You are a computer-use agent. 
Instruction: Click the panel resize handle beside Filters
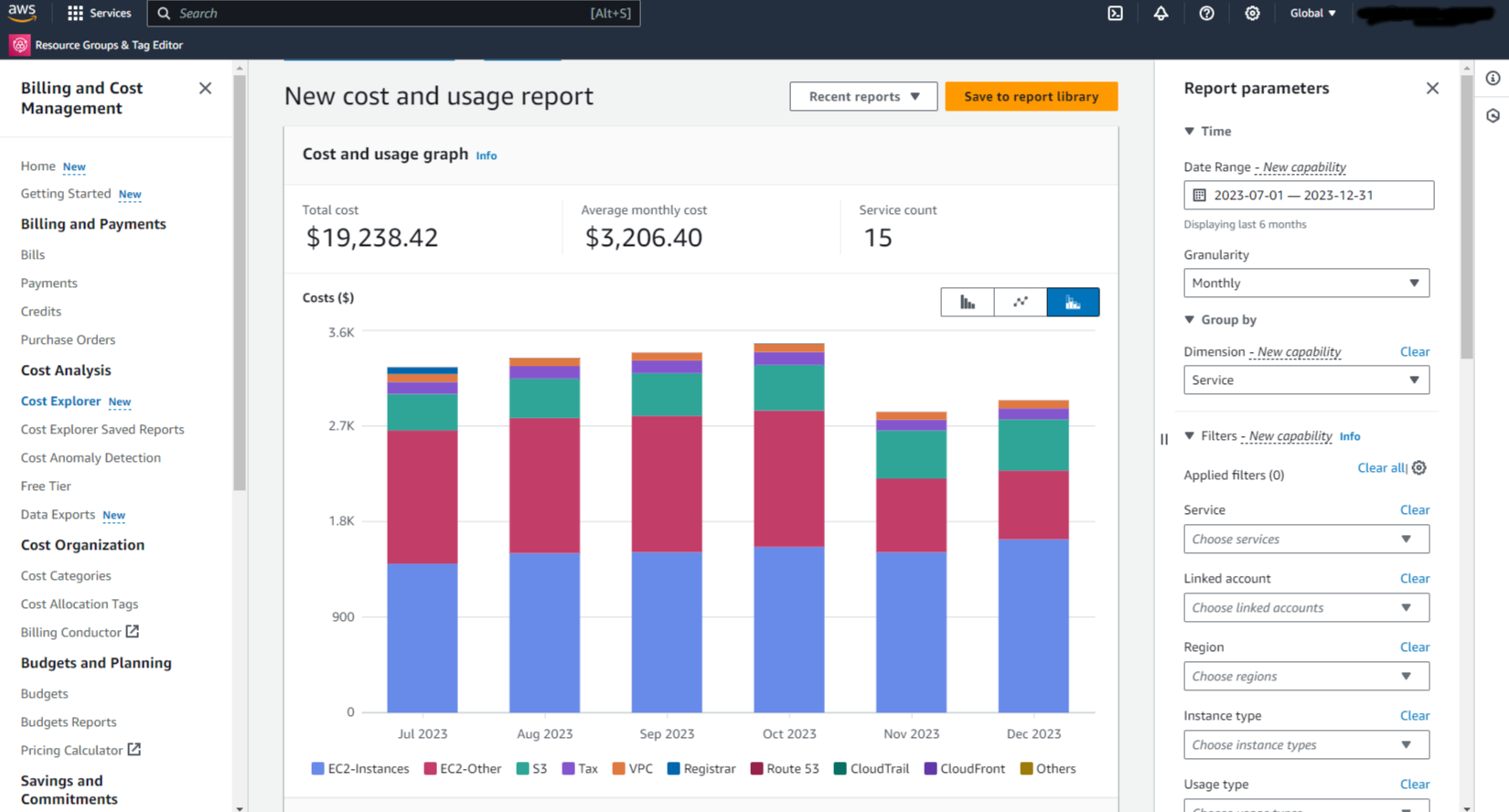point(1164,439)
